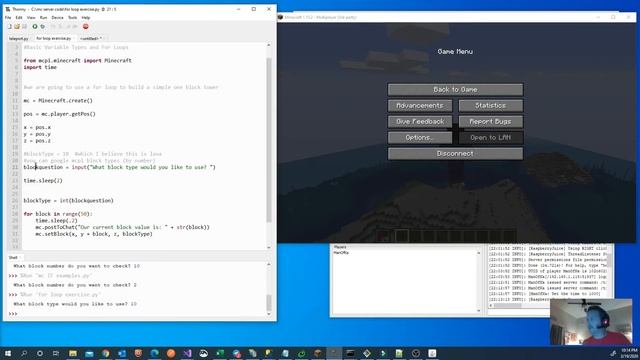Click the 'for block in range(50):' code line
The image size is (640, 360).
pos(58,214)
